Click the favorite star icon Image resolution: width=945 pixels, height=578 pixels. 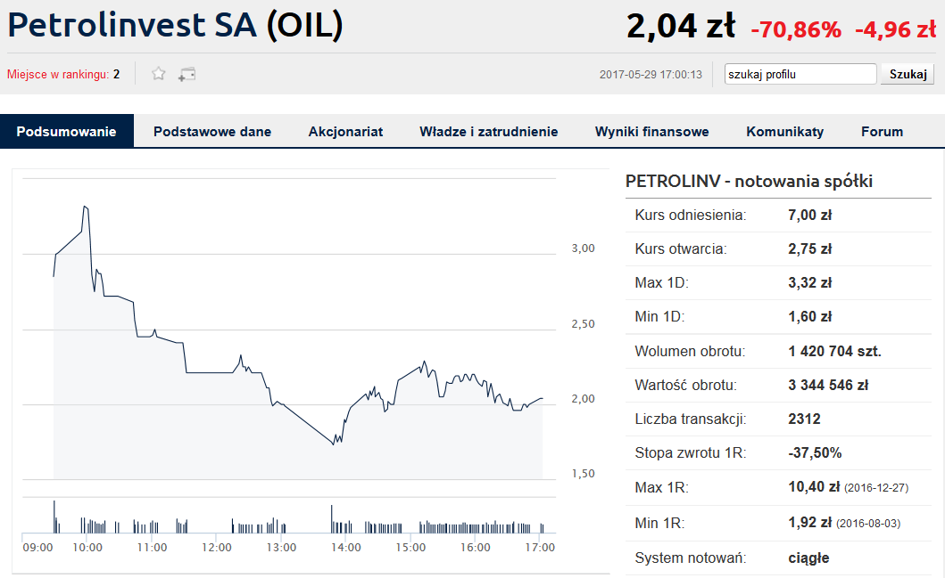tap(159, 74)
